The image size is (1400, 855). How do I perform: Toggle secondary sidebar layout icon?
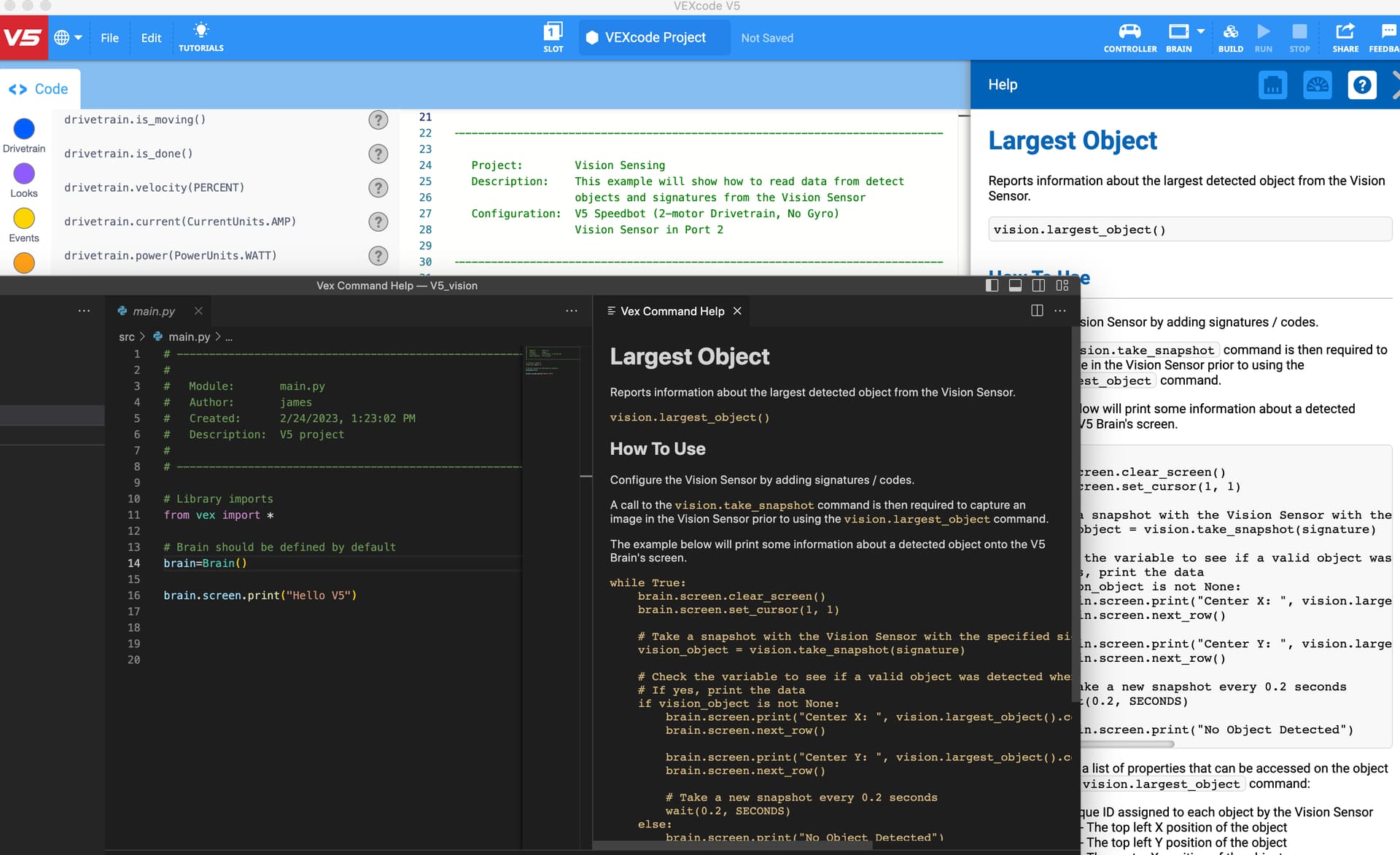click(1038, 285)
